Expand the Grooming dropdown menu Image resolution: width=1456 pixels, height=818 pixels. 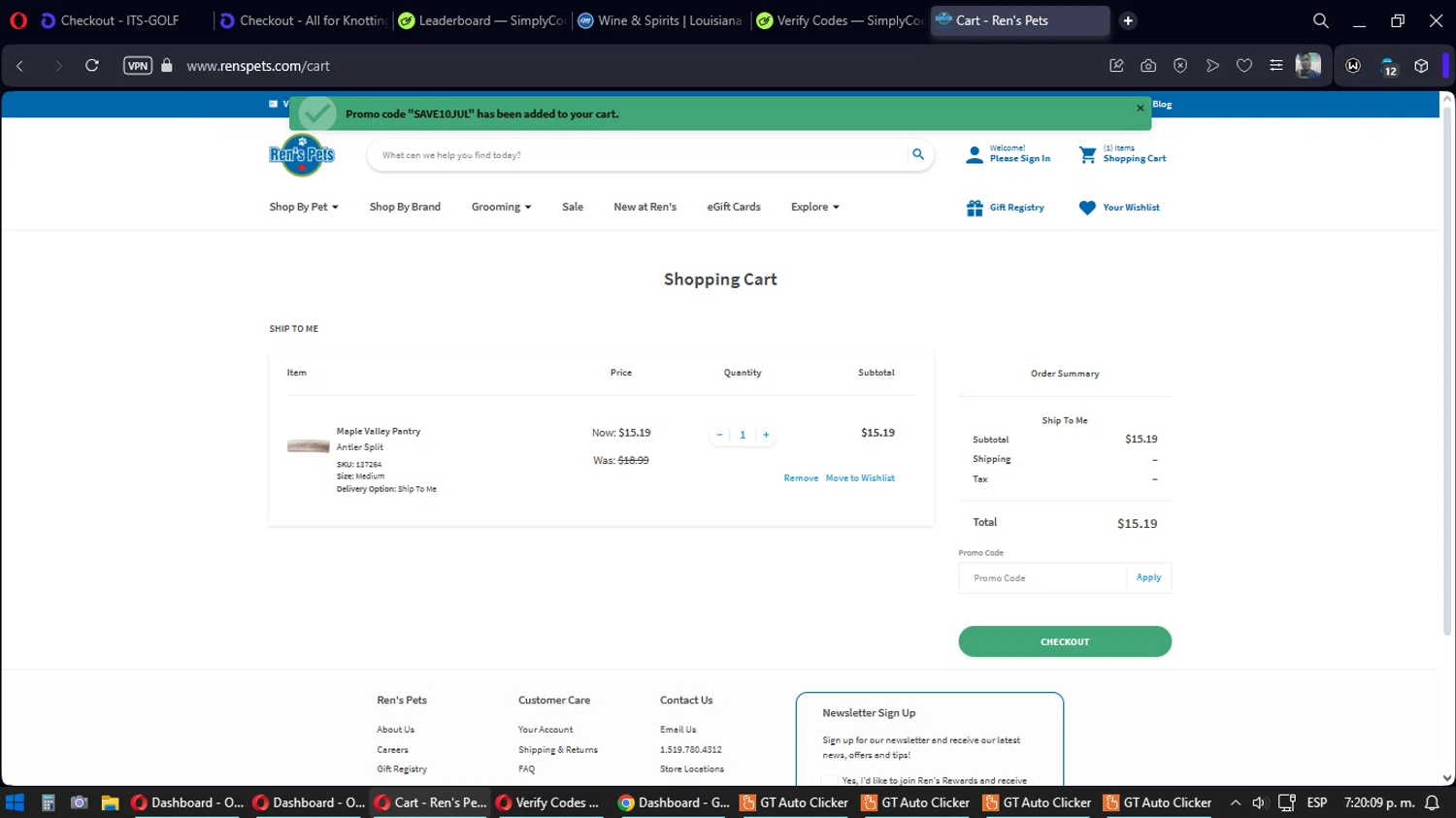tap(501, 207)
